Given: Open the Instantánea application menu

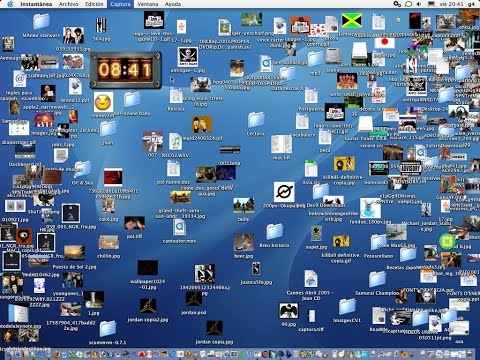Looking at the screenshot, I should (x=36, y=4).
